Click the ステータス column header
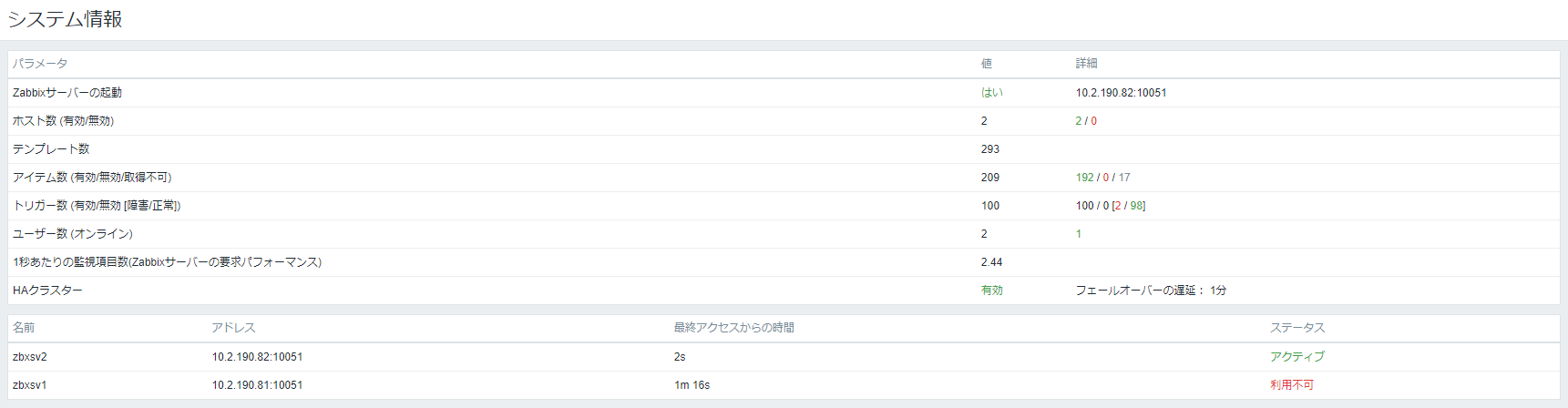The width and height of the screenshot is (1568, 408). tap(1297, 328)
